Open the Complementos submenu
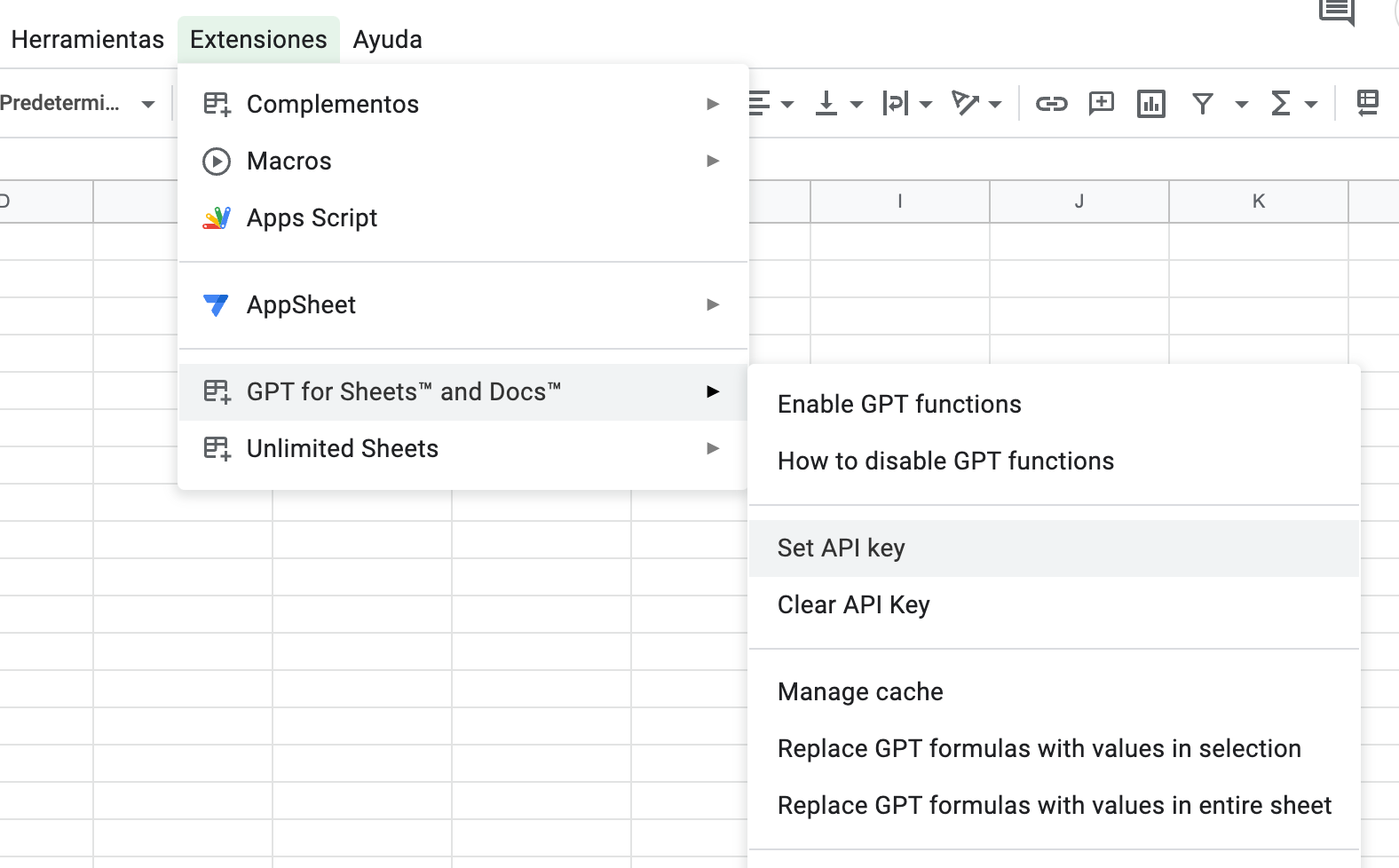 point(463,104)
